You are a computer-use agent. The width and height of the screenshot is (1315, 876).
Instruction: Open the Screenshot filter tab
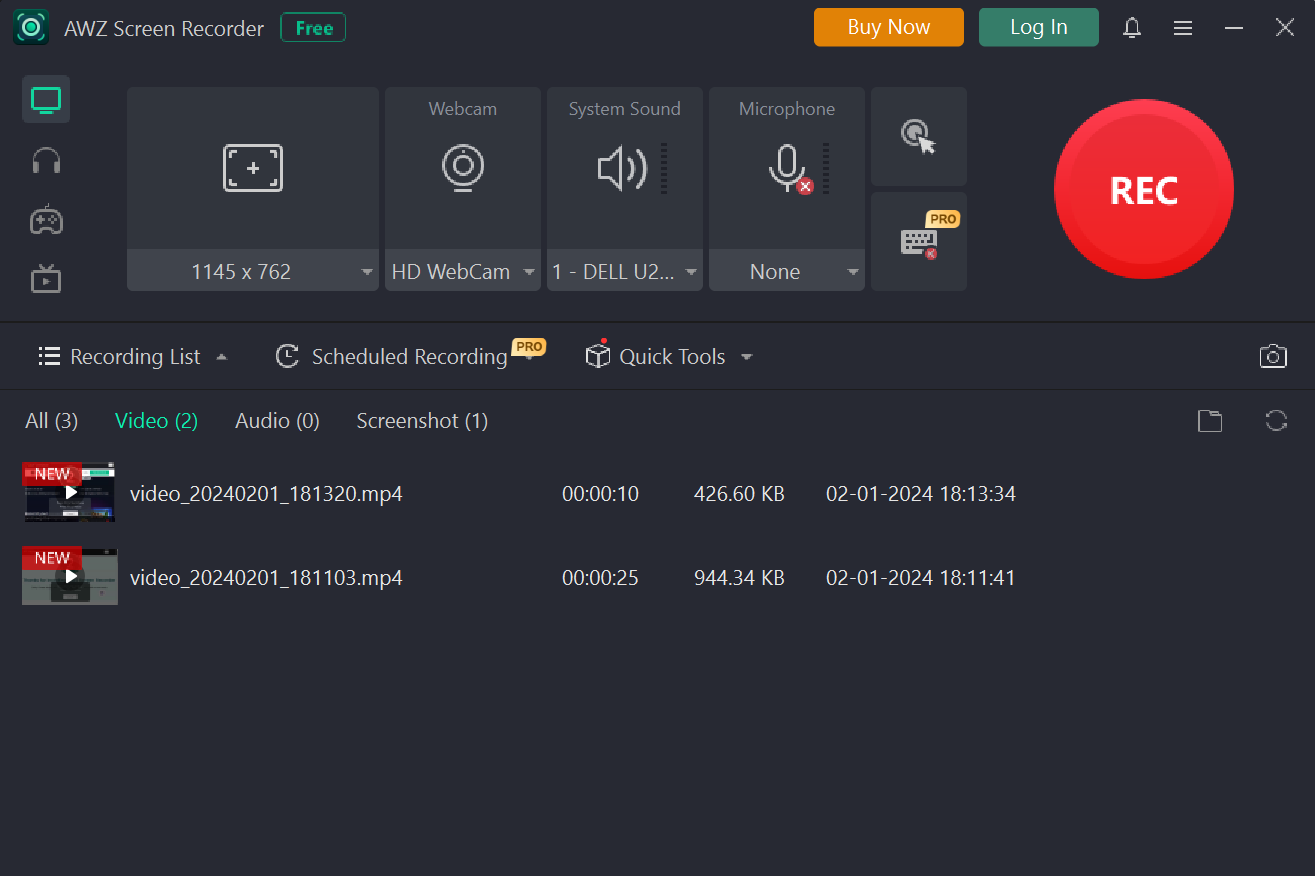[x=421, y=420]
